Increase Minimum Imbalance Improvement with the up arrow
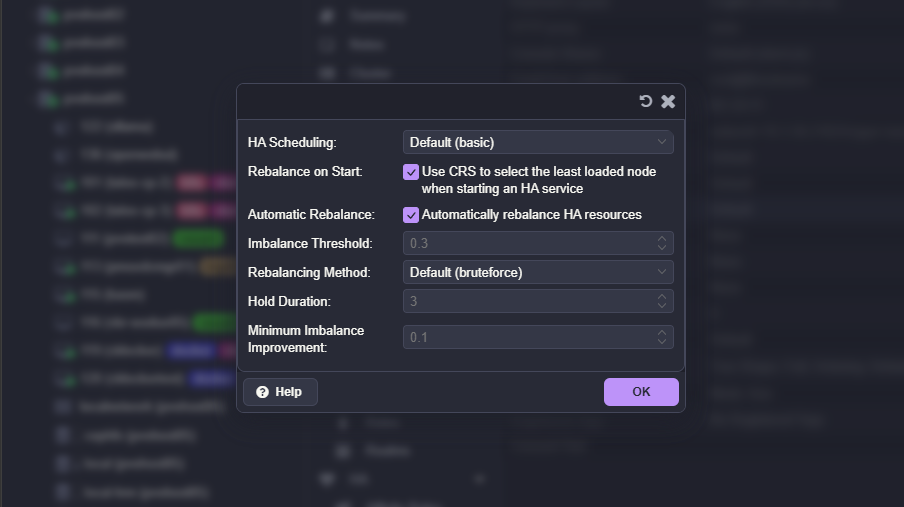This screenshot has width=904, height=507. coord(661,332)
